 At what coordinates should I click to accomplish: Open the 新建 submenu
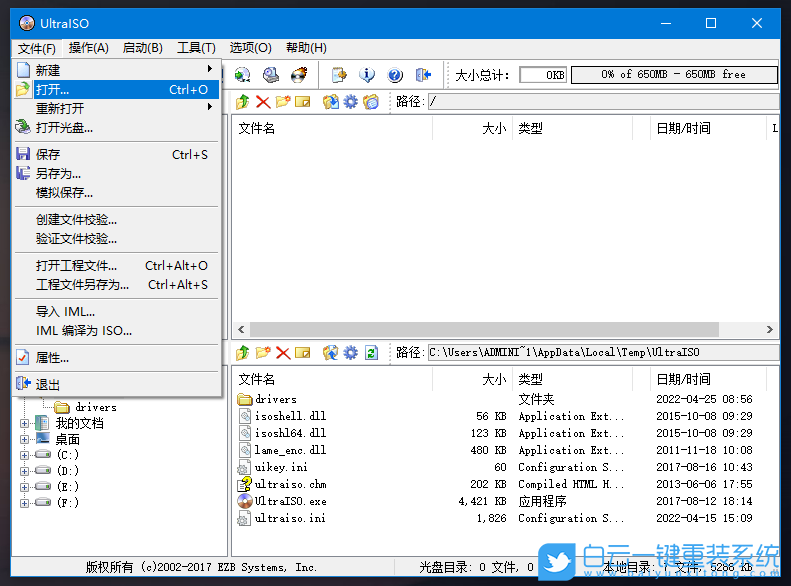[117, 70]
